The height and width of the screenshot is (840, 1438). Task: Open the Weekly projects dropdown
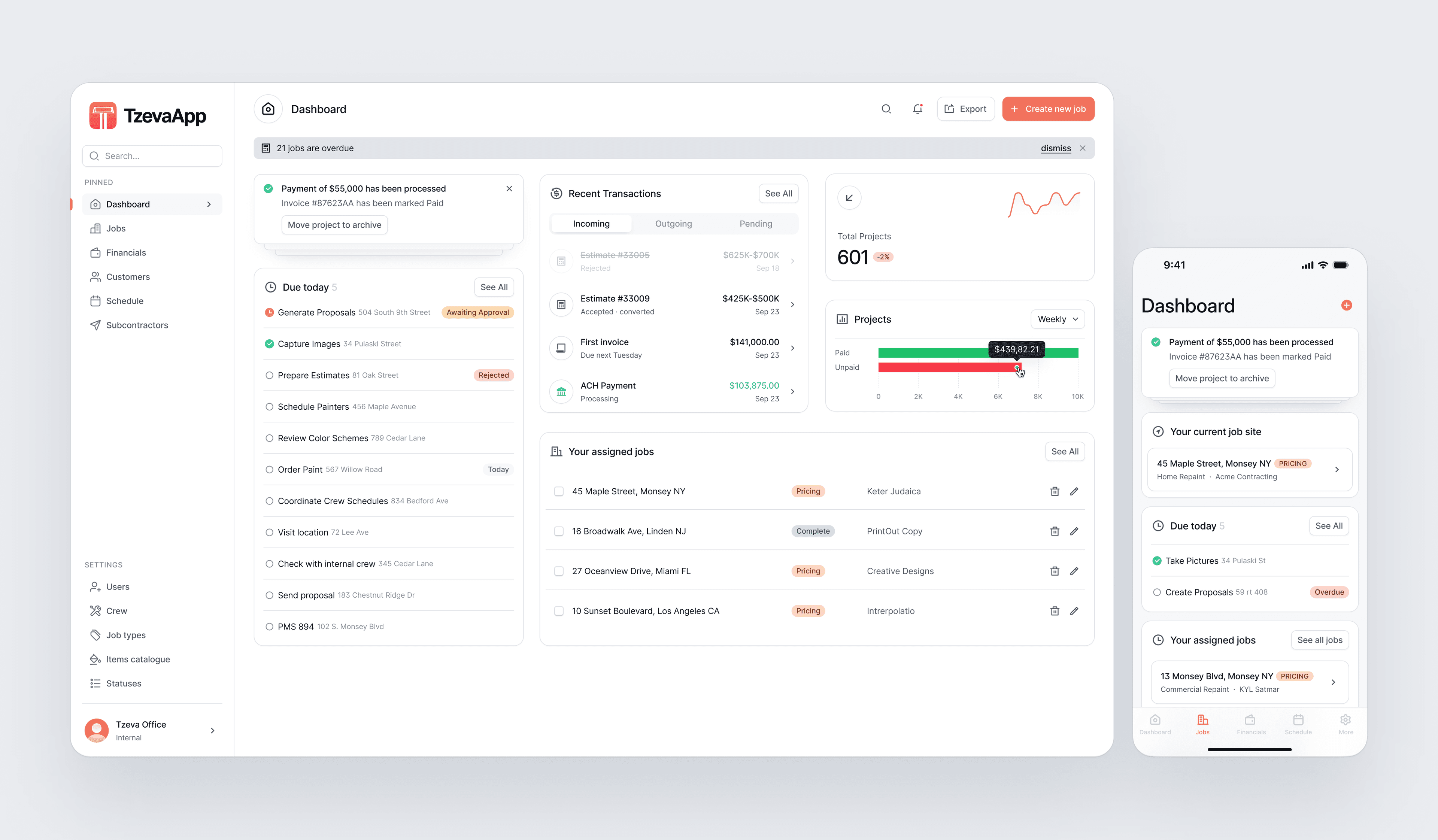coord(1058,319)
